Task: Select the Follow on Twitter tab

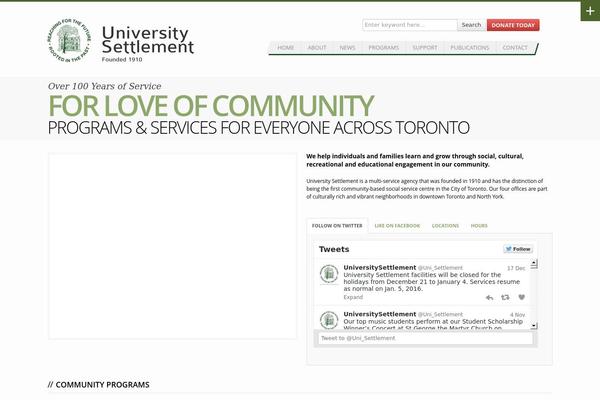Action: point(337,226)
